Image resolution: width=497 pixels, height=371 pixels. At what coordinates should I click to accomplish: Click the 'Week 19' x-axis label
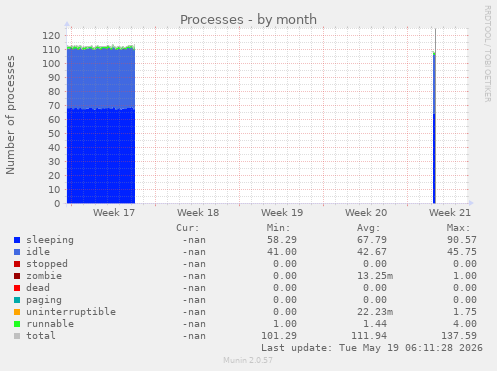pos(282,213)
